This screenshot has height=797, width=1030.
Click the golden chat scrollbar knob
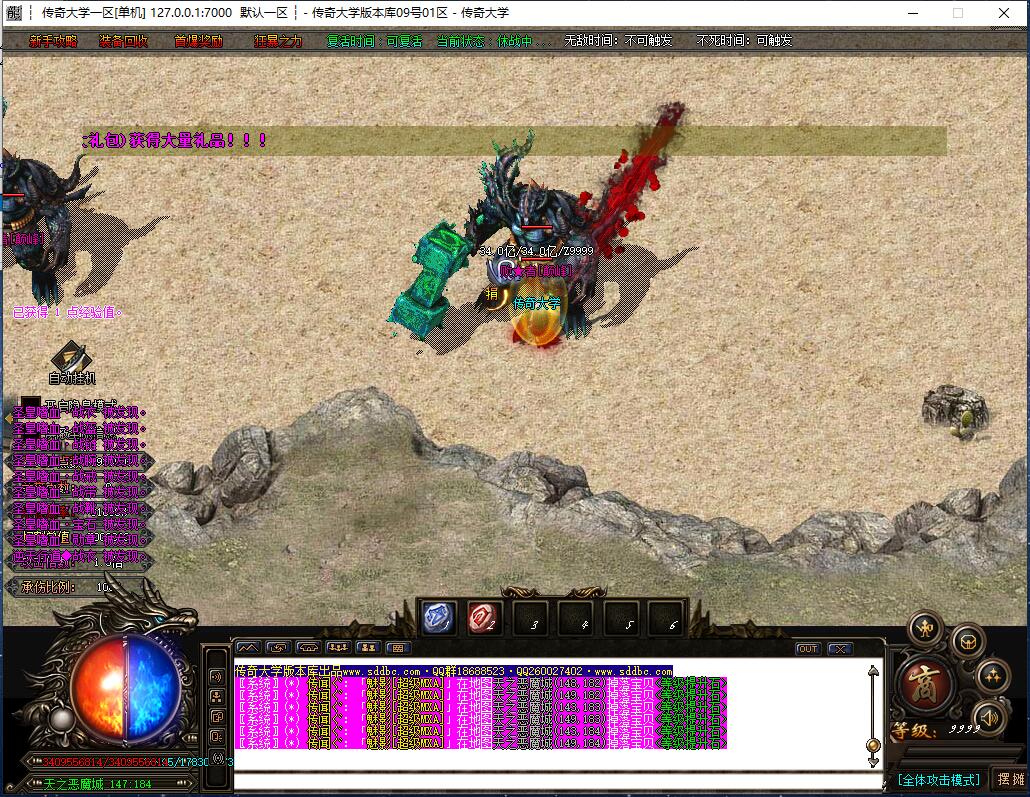click(x=873, y=746)
